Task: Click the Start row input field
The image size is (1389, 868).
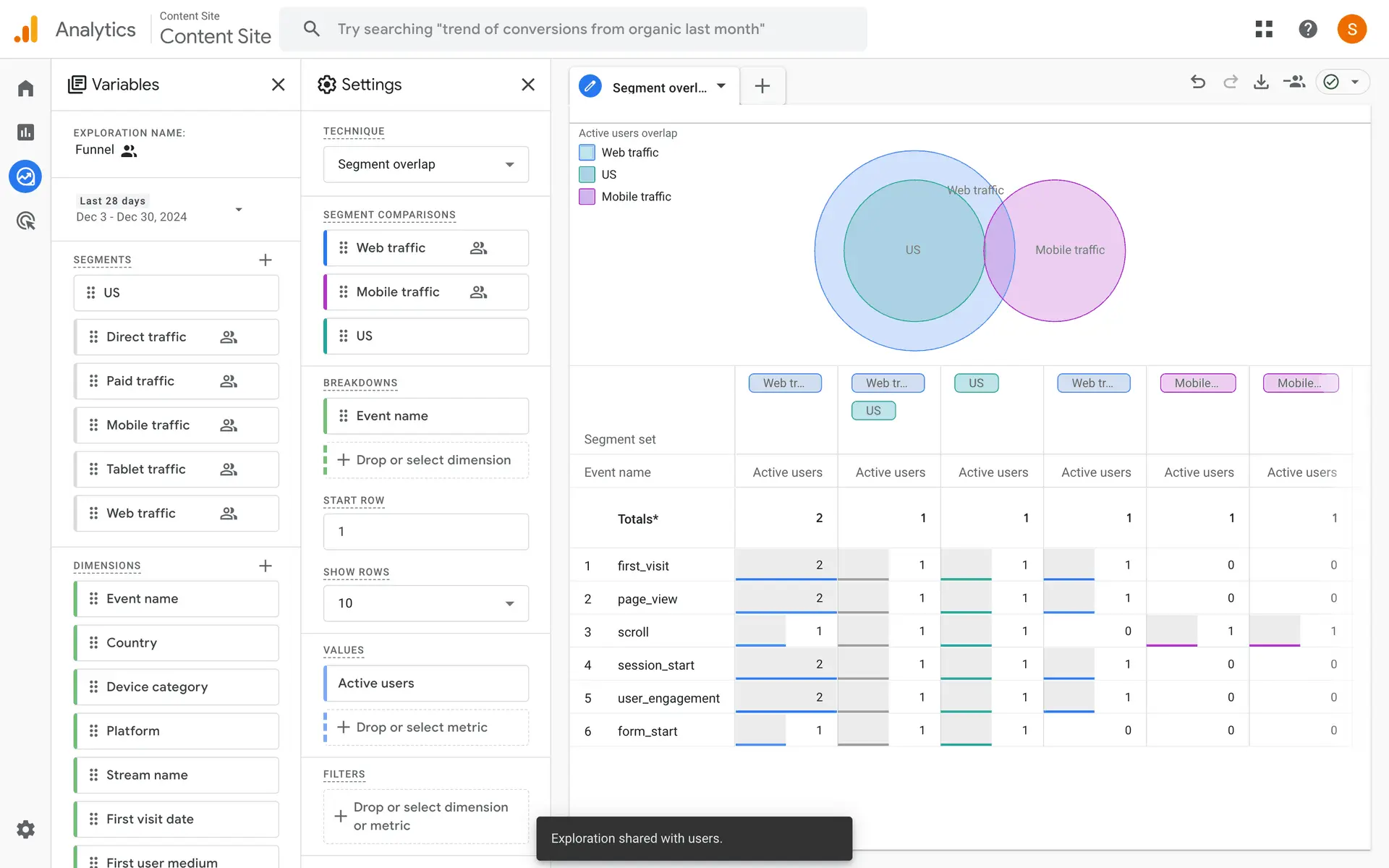Action: 425,532
